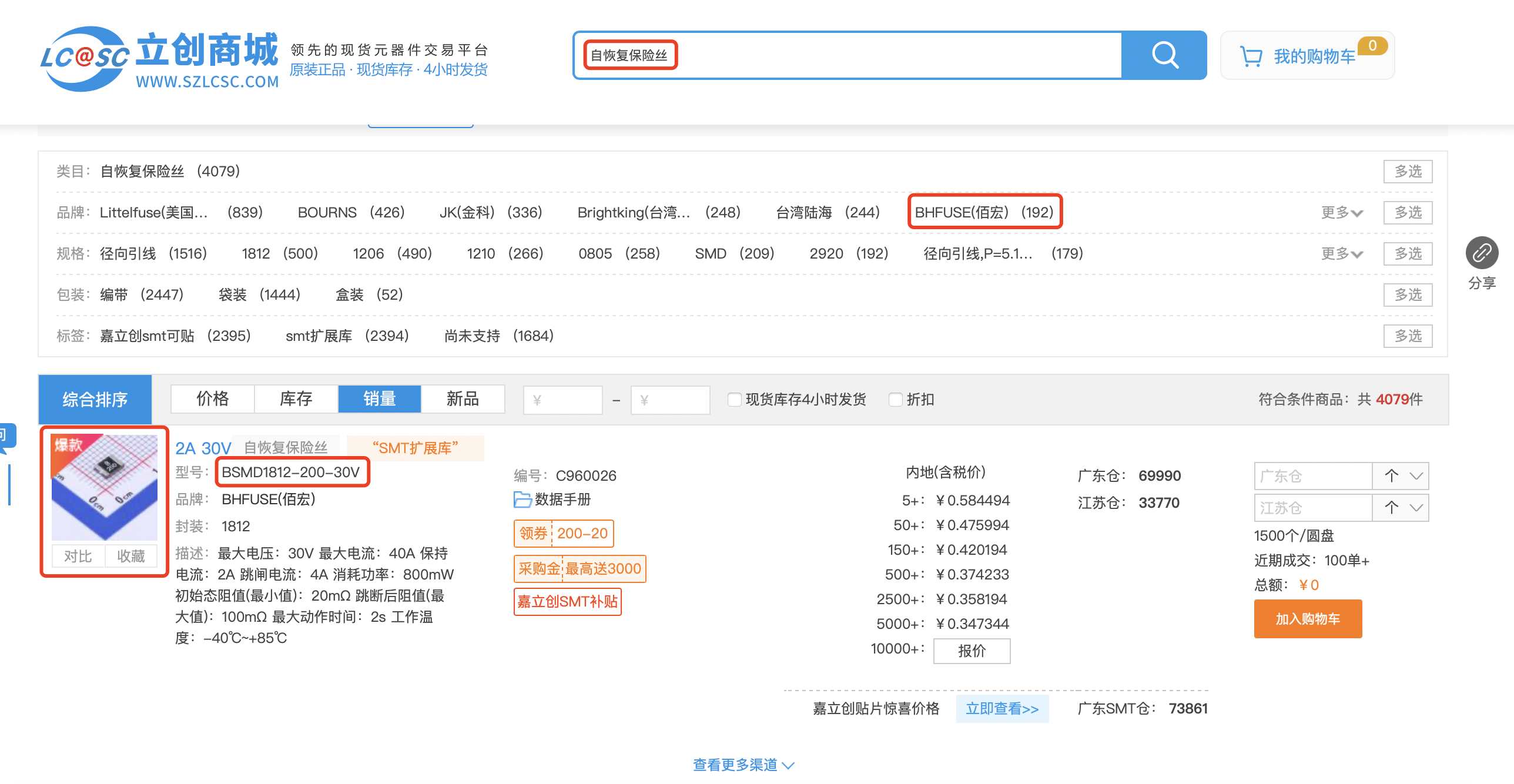Enable multi-select for 包装 row
The height and width of the screenshot is (784, 1514).
pos(1408,295)
